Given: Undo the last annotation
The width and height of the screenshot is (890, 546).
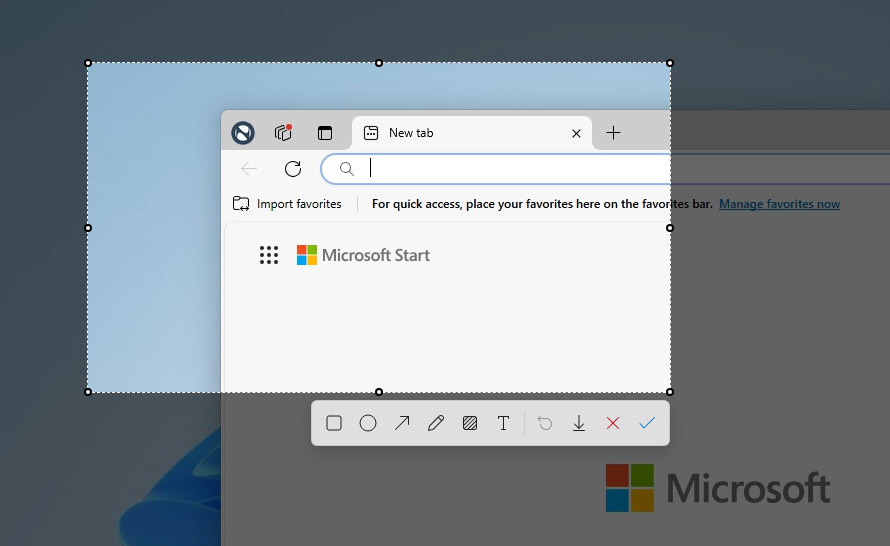Looking at the screenshot, I should coord(545,423).
